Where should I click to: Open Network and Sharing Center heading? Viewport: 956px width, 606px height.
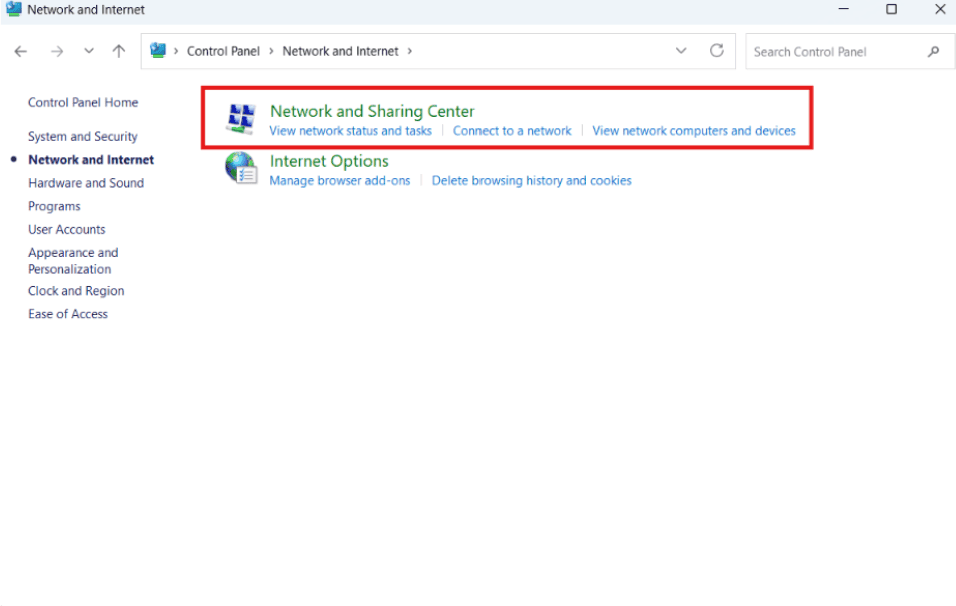tap(372, 111)
